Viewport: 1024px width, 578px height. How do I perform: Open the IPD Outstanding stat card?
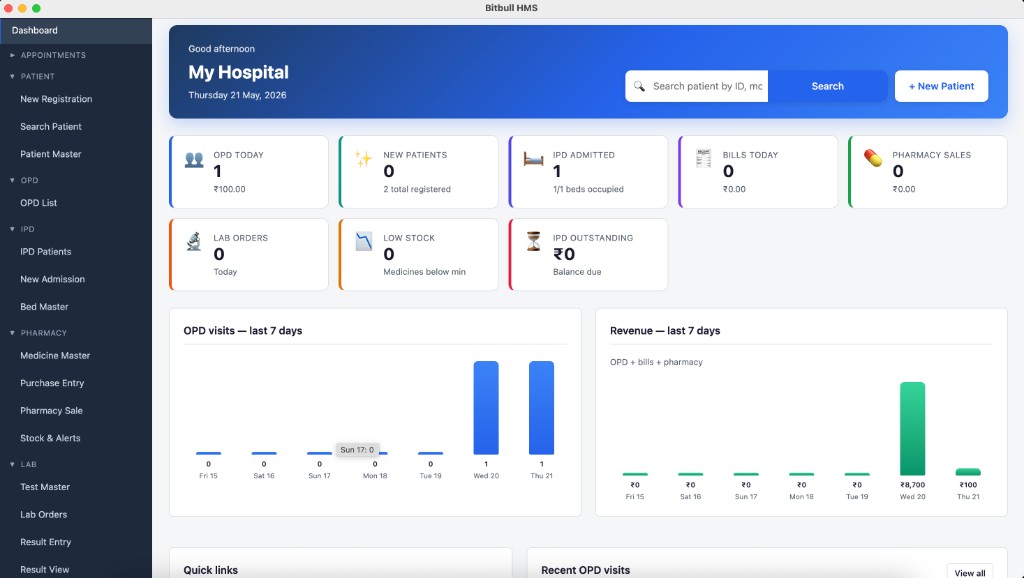588,255
